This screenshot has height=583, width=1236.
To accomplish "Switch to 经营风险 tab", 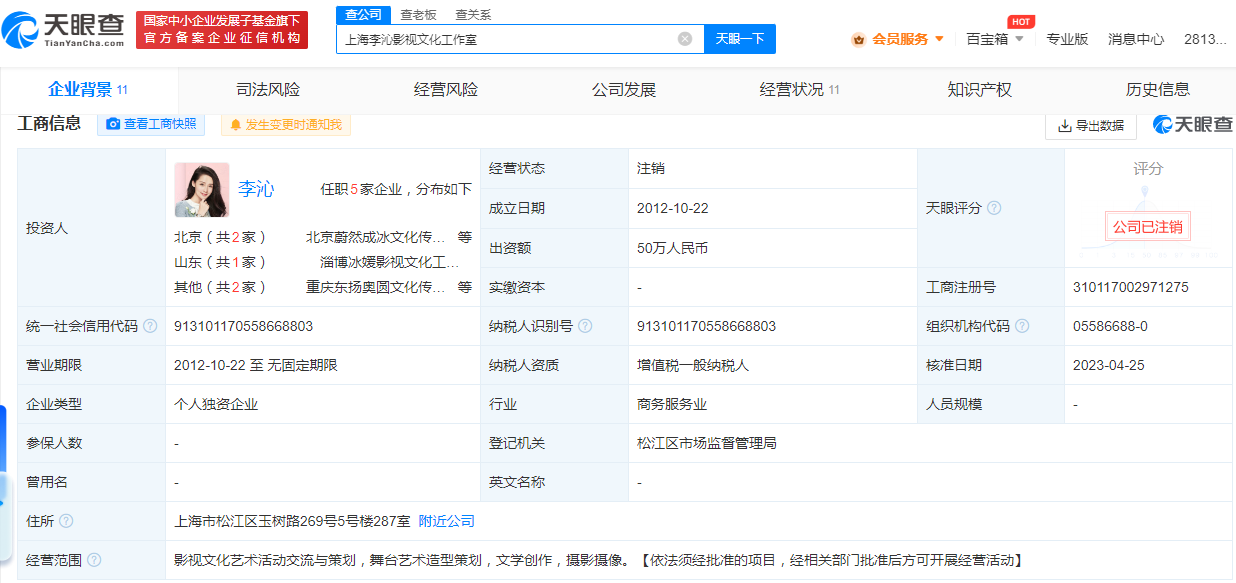I will pyautogui.click(x=446, y=90).
